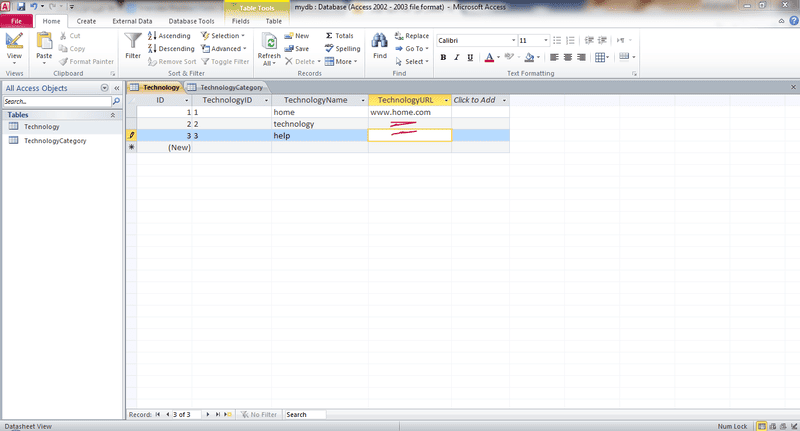Create a New record

[x=296, y=36]
